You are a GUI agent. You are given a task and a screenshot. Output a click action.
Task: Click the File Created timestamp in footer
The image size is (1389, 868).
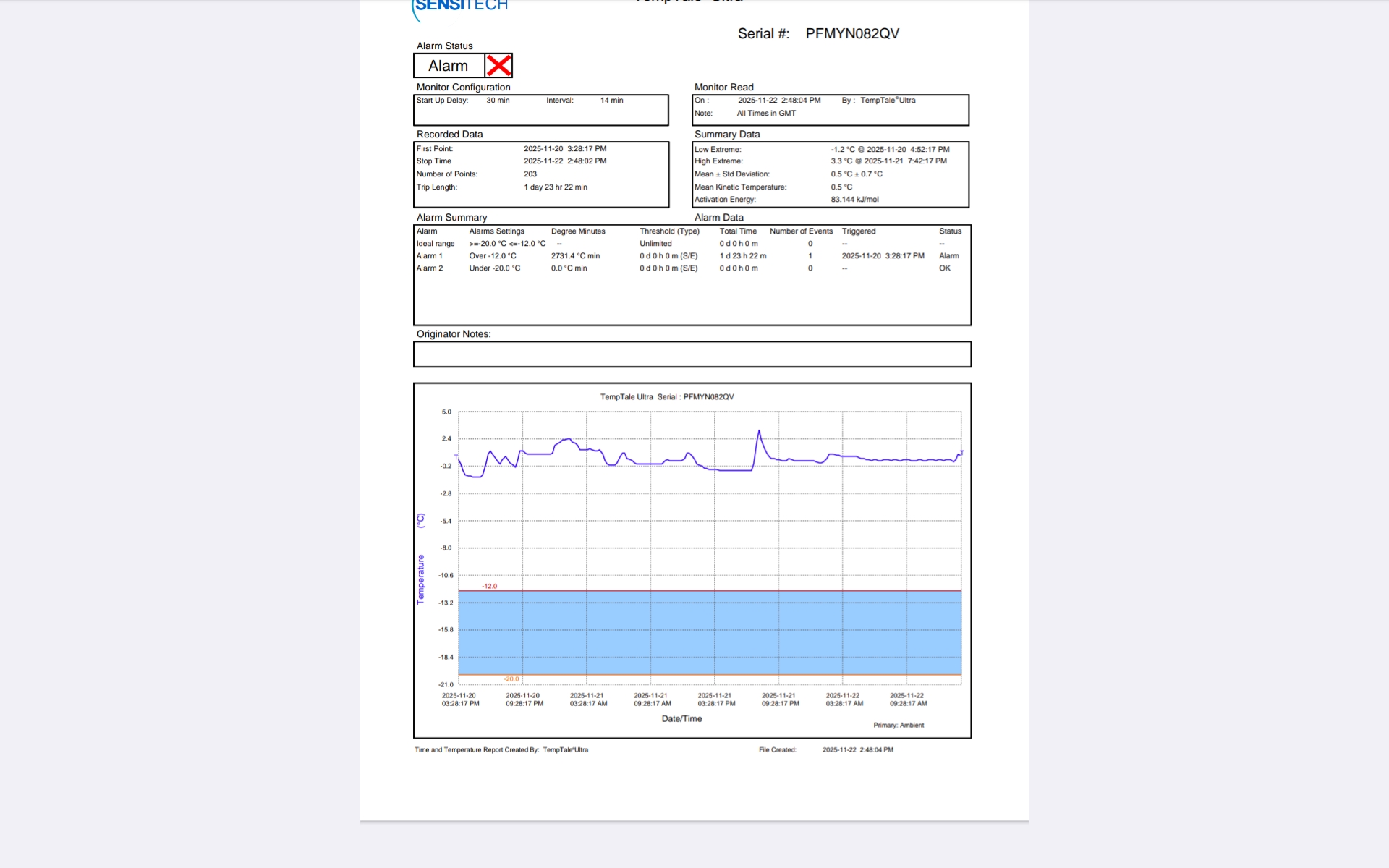click(857, 750)
